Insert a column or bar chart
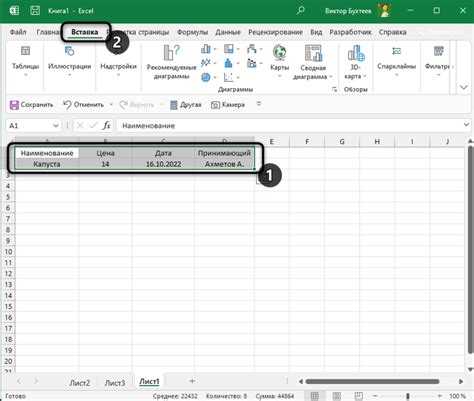The image size is (474, 401). (208, 49)
